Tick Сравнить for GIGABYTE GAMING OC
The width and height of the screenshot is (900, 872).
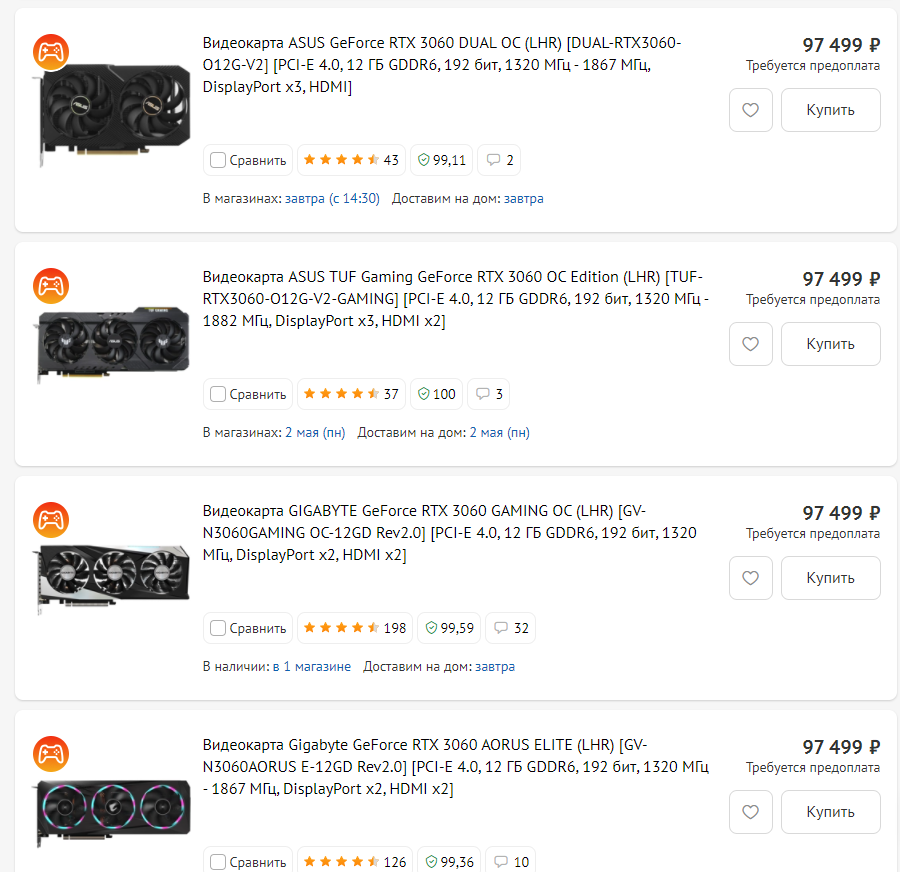click(218, 628)
